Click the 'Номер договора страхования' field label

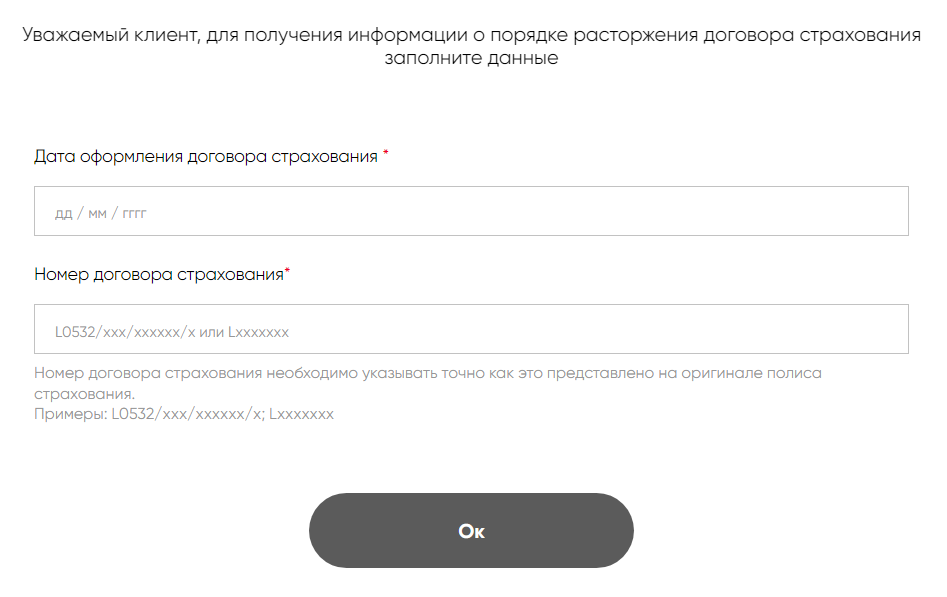[158, 275]
